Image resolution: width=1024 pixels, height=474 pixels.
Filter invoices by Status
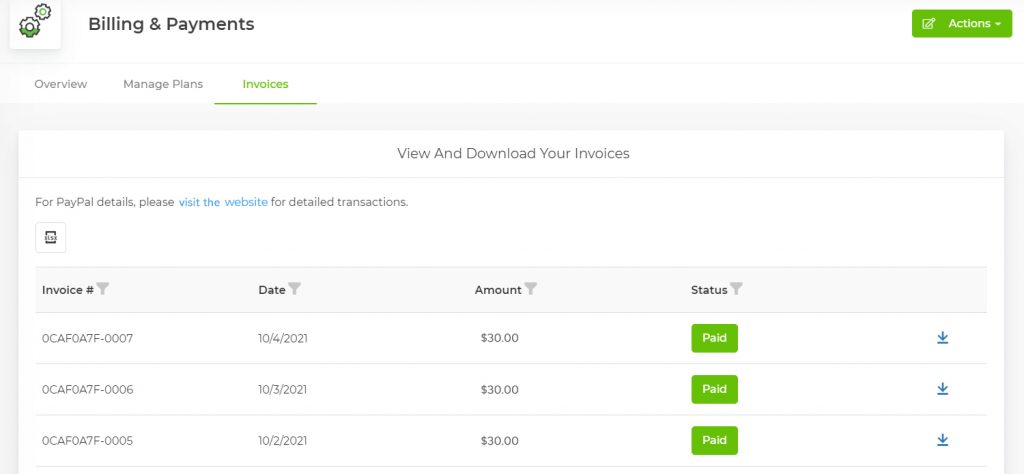[737, 289]
